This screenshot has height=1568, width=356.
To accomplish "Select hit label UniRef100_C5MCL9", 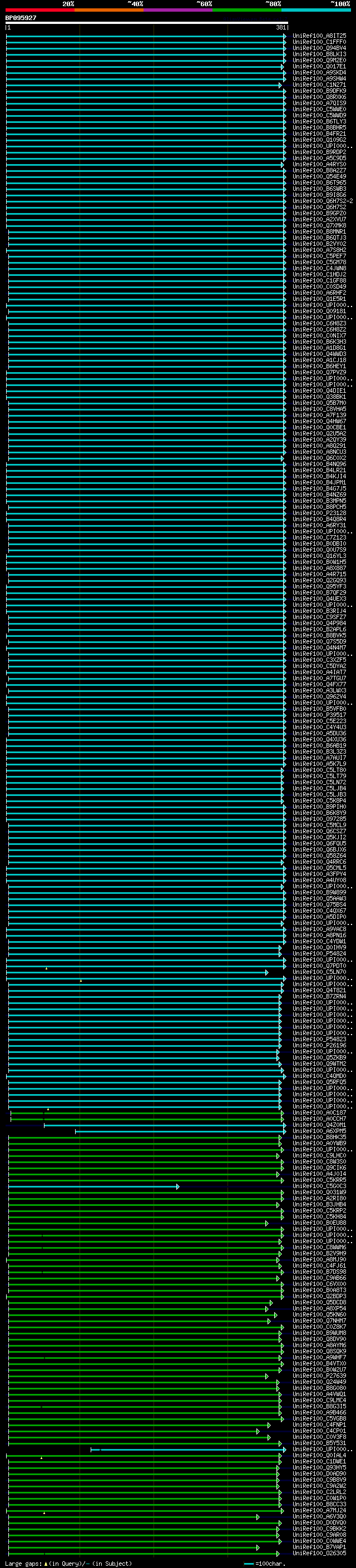I will click(x=319, y=825).
